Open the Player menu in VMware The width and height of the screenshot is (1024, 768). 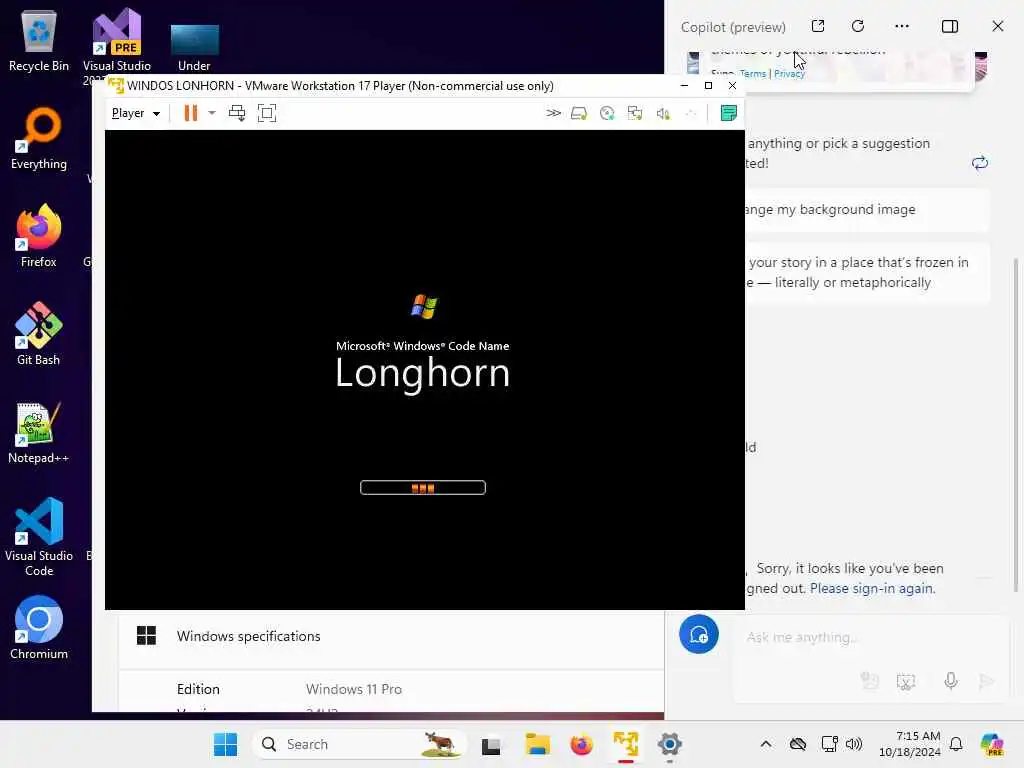(x=135, y=113)
